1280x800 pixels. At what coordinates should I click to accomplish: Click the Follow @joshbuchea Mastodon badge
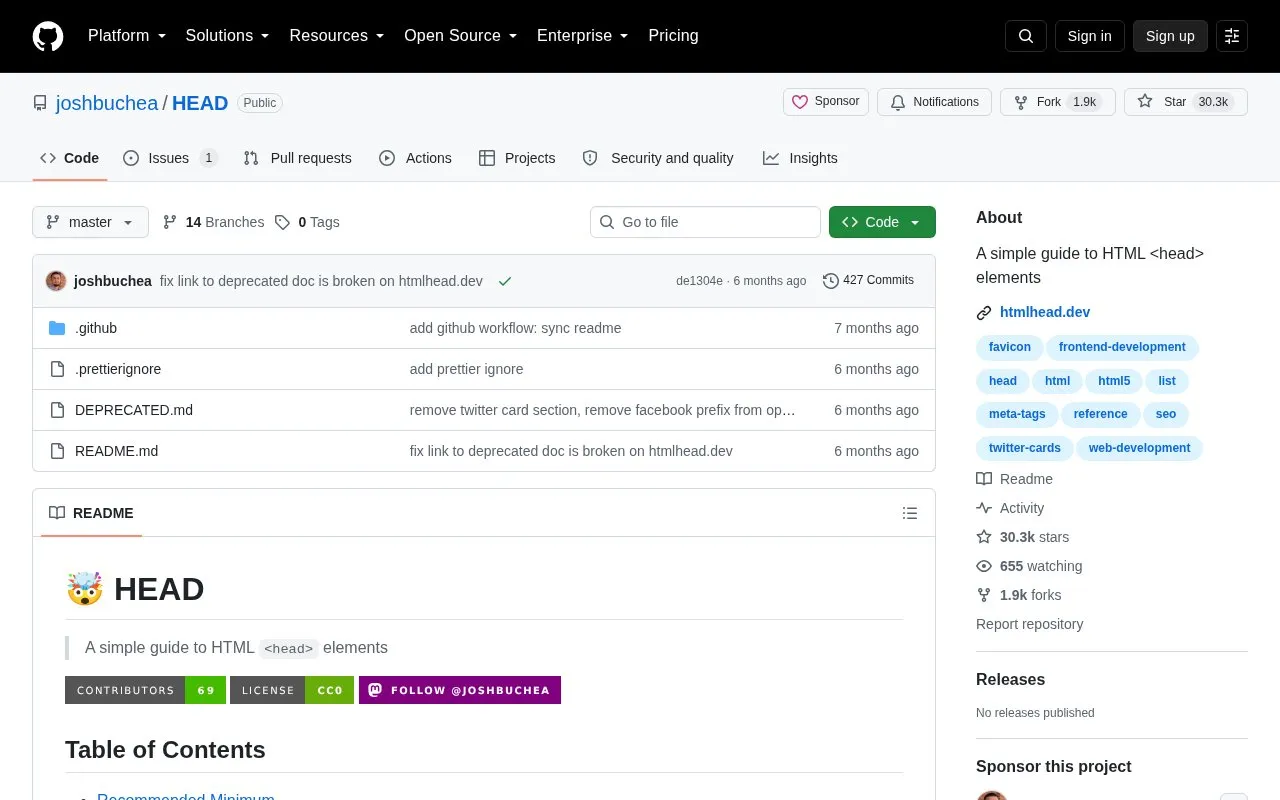pyautogui.click(x=460, y=690)
